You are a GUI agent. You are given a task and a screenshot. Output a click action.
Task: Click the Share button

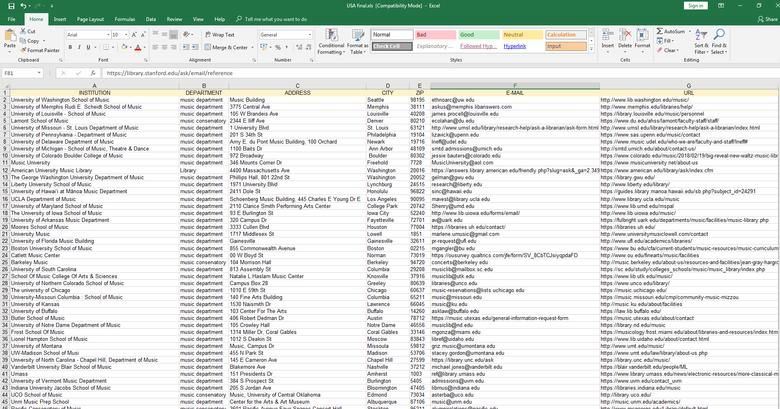click(x=768, y=19)
